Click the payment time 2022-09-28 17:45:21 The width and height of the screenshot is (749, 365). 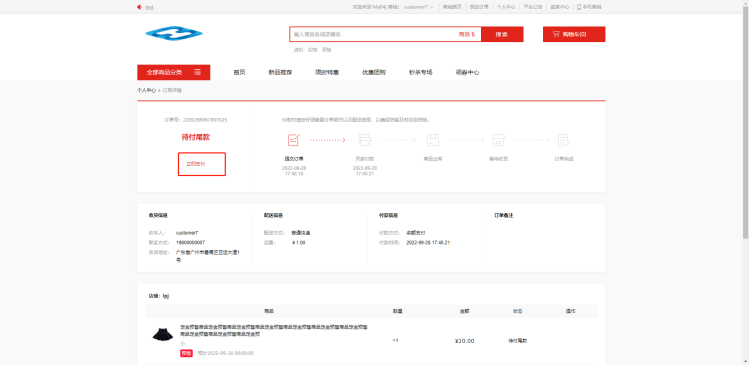click(428, 243)
